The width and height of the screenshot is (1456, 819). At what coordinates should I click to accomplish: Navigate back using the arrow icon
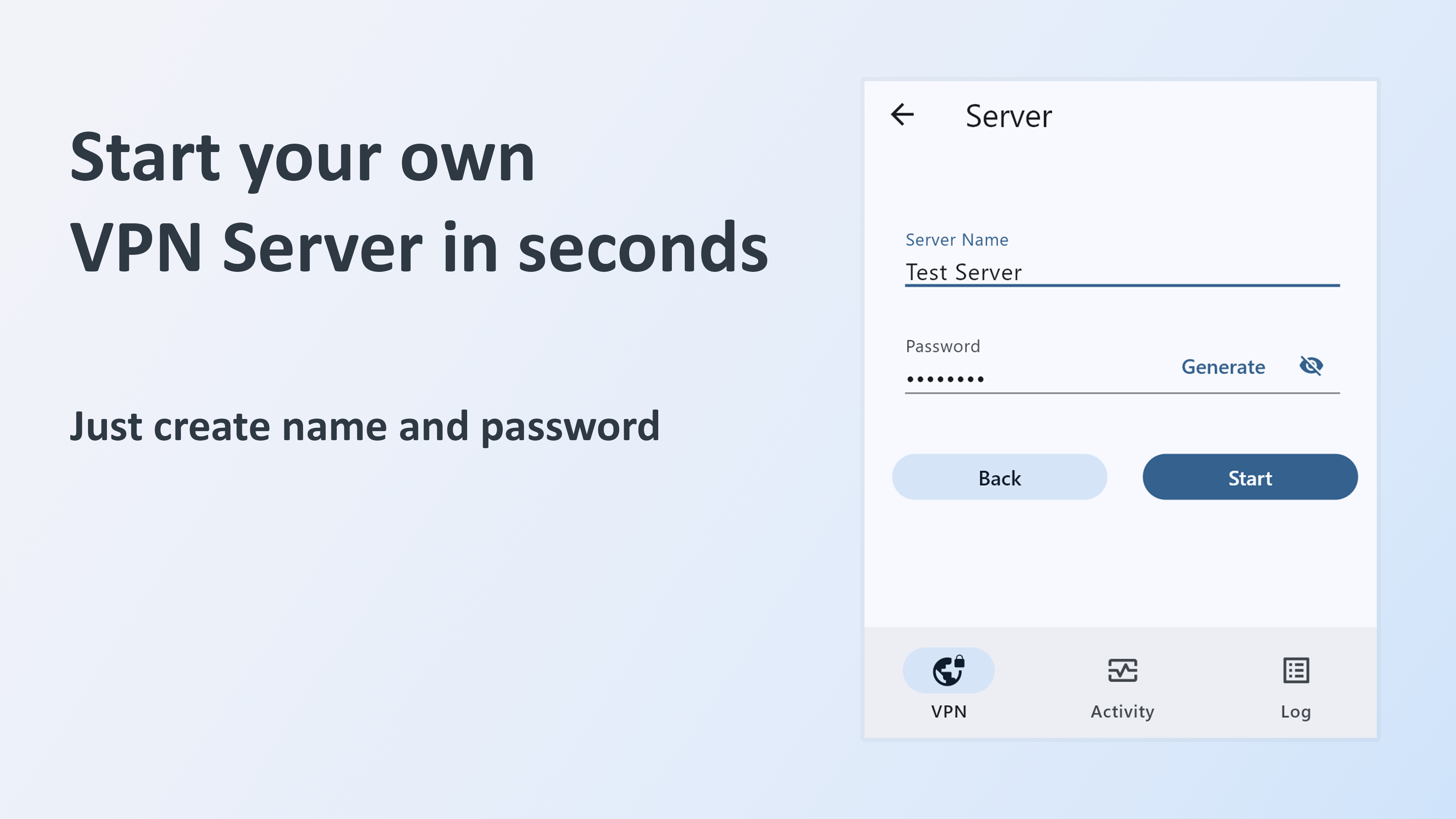(x=903, y=115)
